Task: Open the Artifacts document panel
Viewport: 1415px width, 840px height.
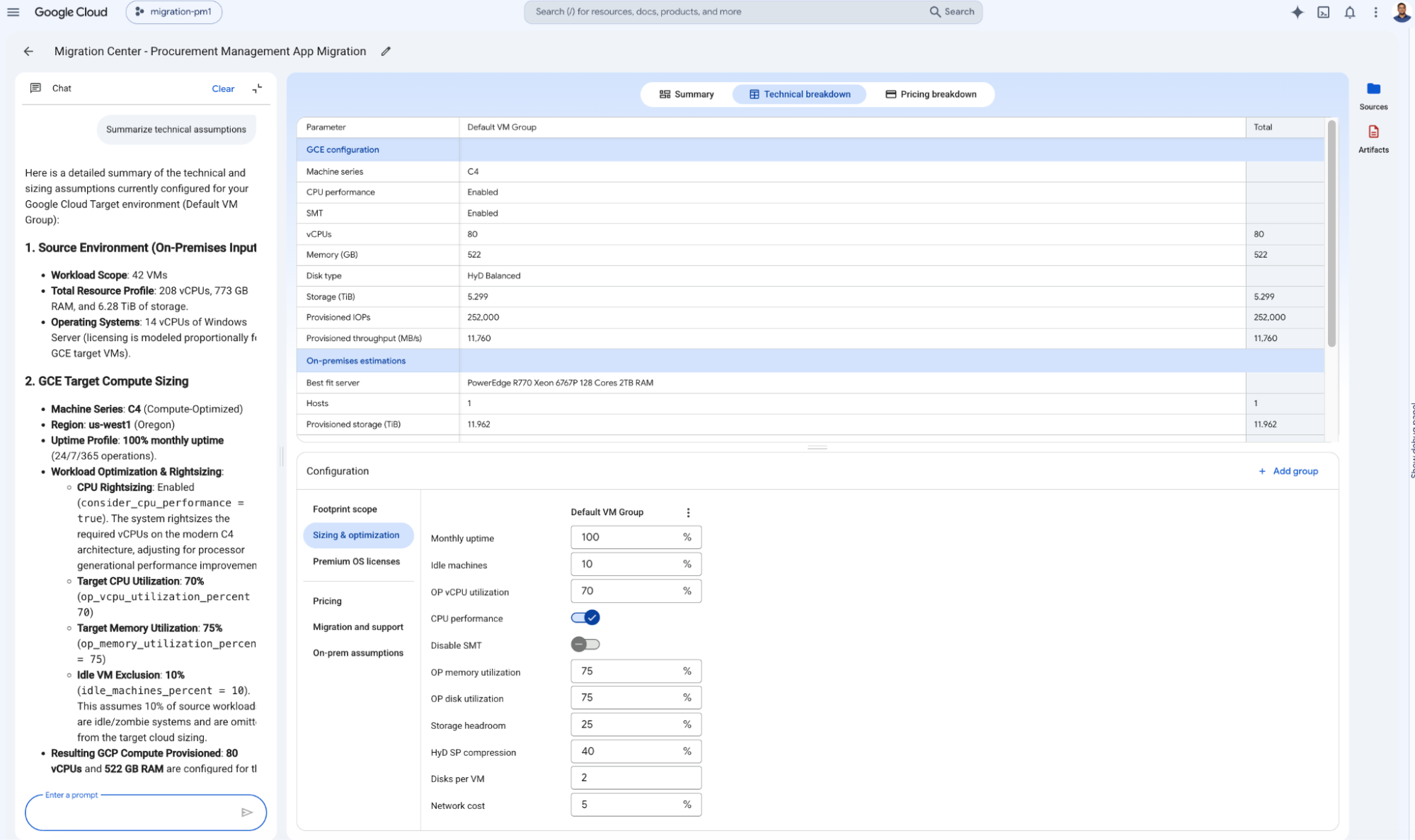Action: click(x=1373, y=139)
